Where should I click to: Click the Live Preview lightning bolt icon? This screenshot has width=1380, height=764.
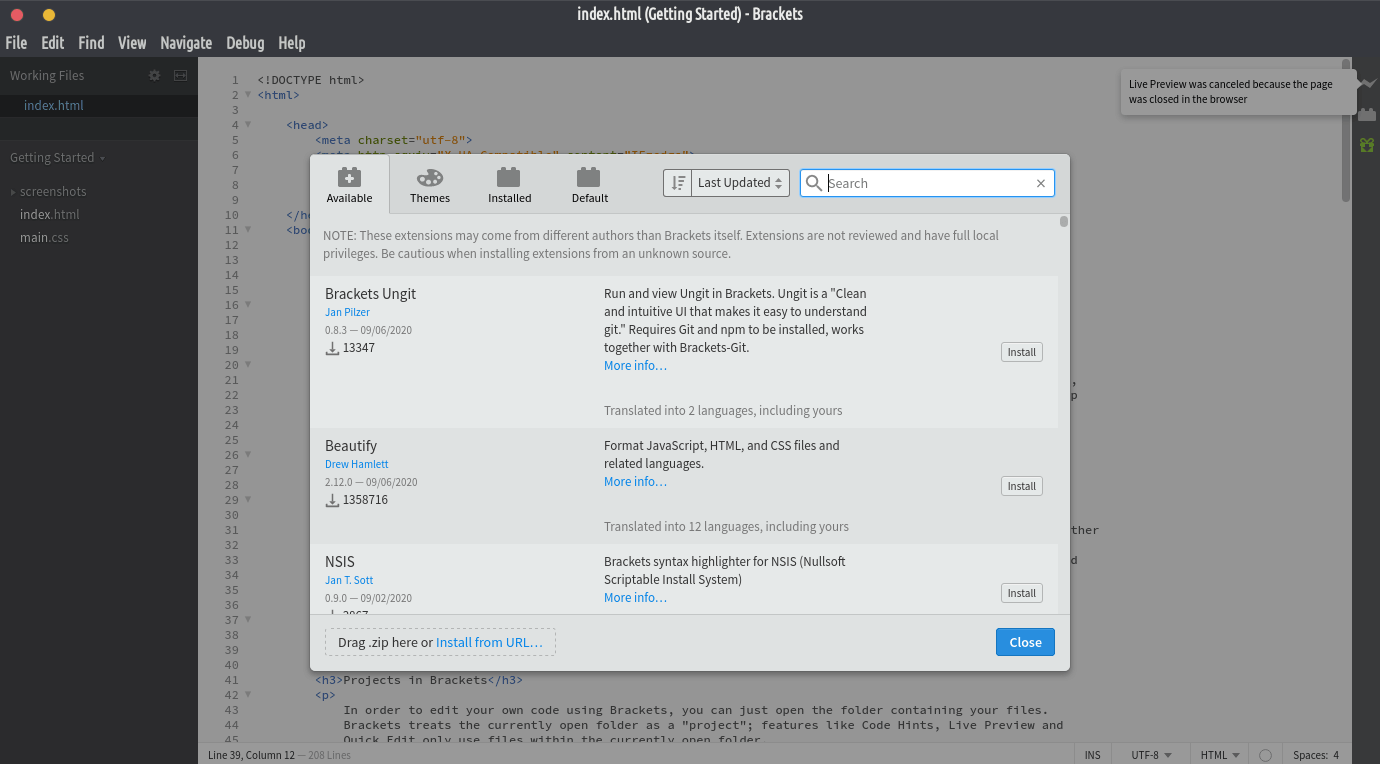point(1367,84)
